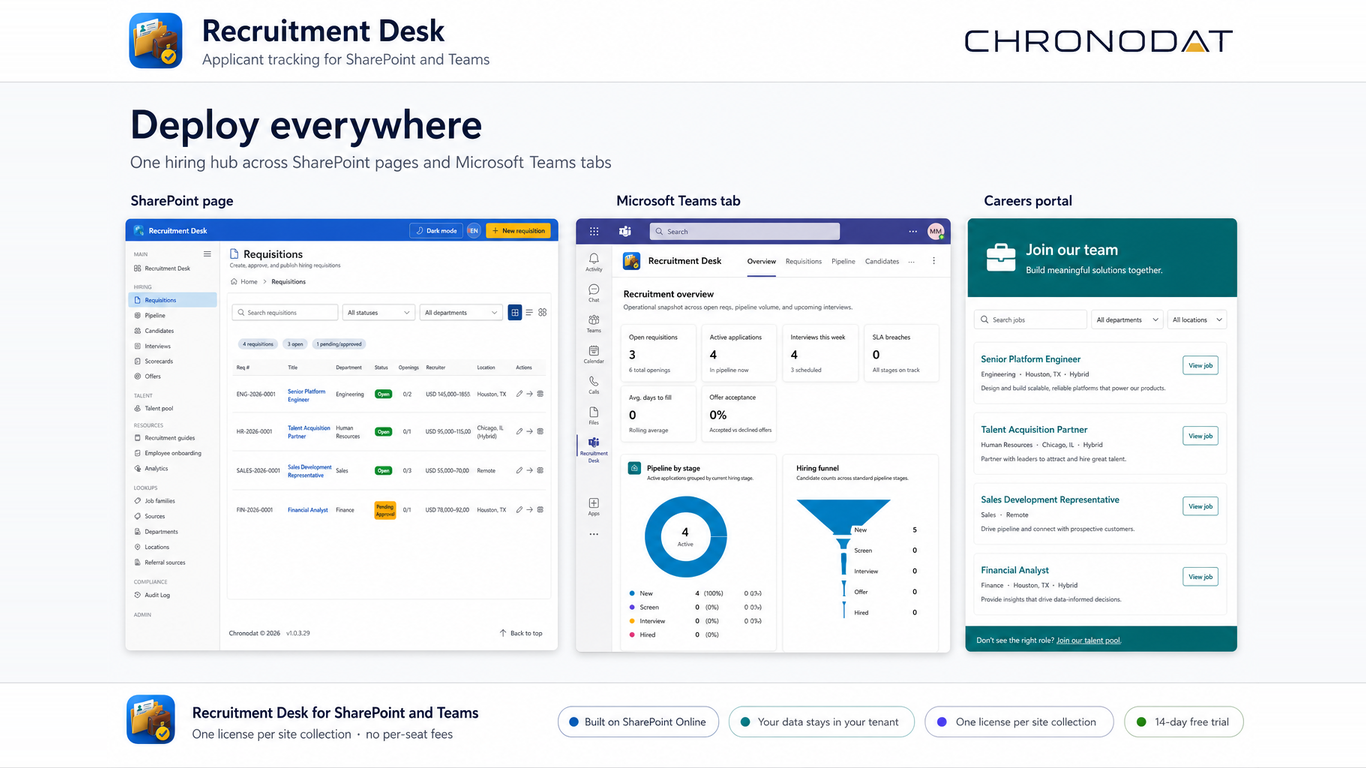Open Audit Log in the SharePoint sidebar
This screenshot has height=768, width=1366.
point(173,595)
